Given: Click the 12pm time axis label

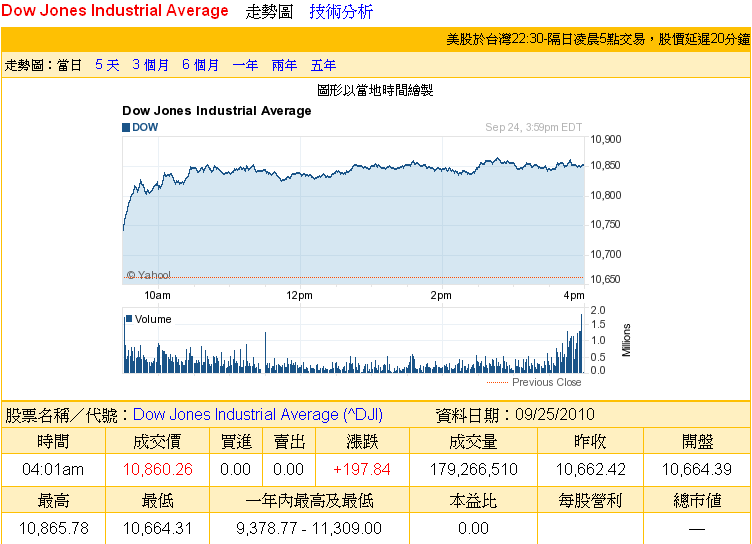Looking at the screenshot, I should [300, 296].
